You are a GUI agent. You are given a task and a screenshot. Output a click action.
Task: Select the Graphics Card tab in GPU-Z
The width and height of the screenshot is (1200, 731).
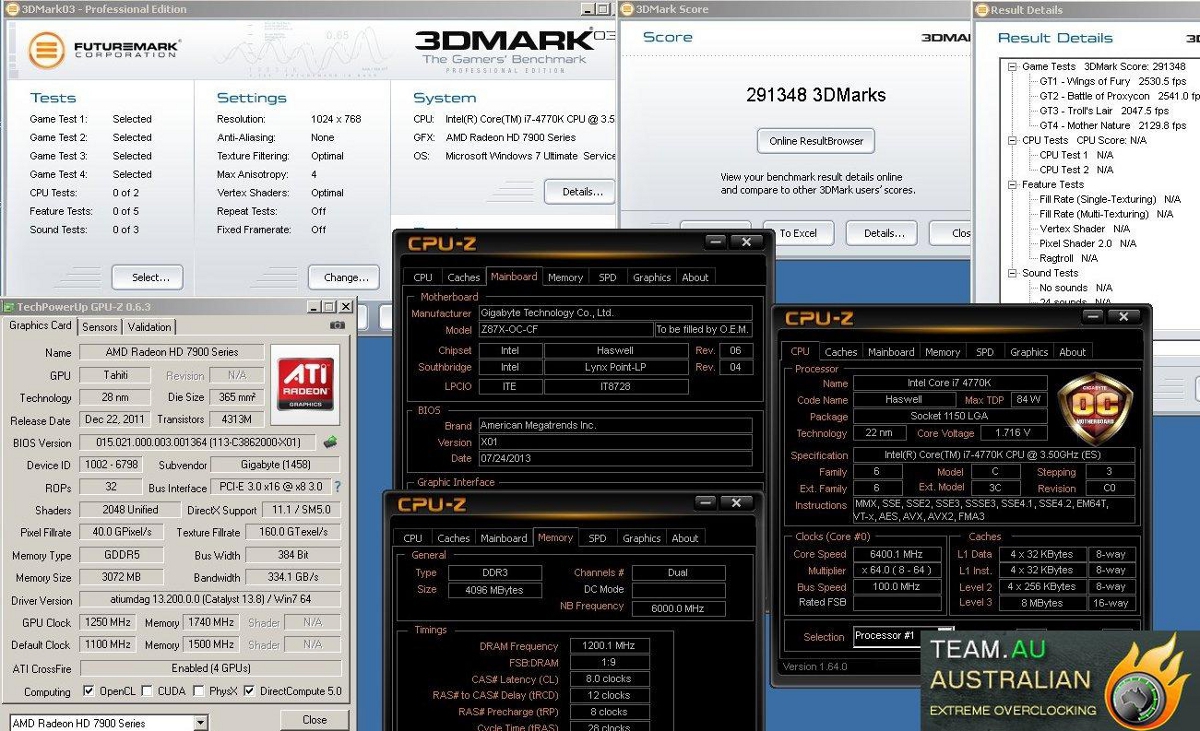[x=41, y=325]
